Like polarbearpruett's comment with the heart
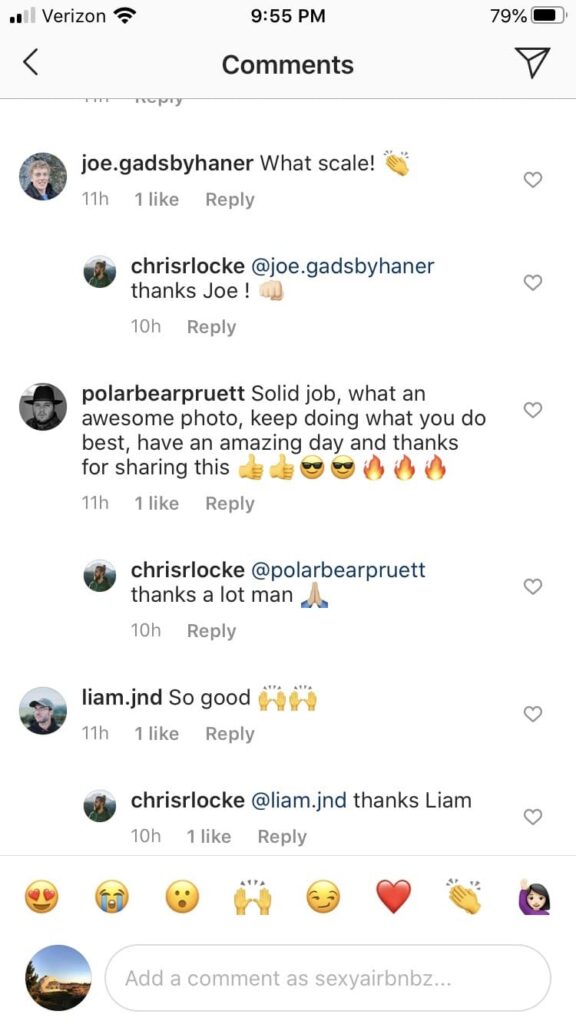Screen dimensions: 576x1024 click(532, 410)
